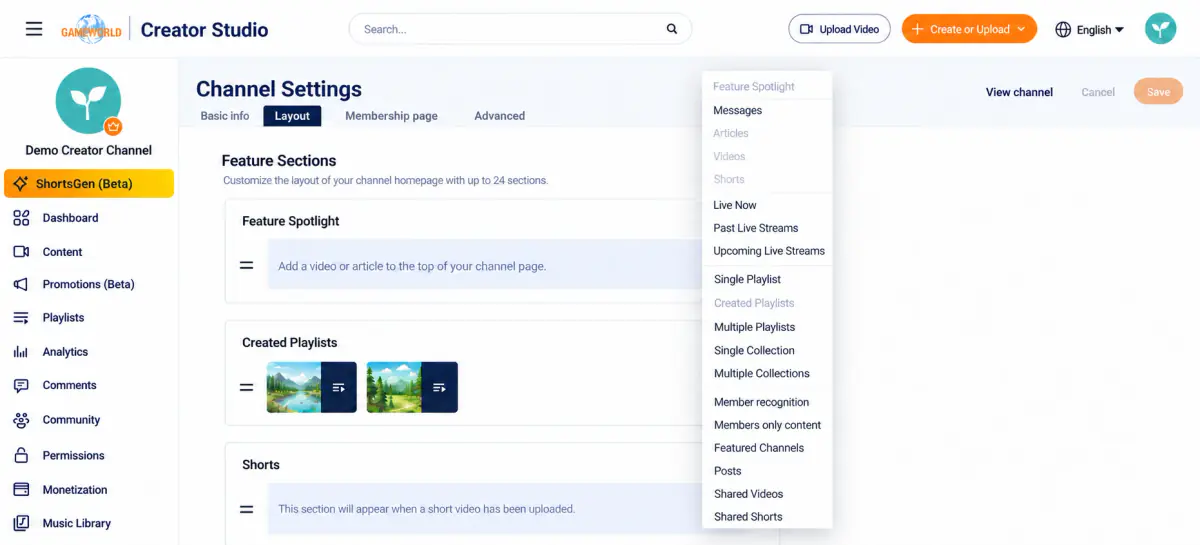Open ShortsGen (Beta) in sidebar
This screenshot has width=1200, height=545.
coord(88,184)
